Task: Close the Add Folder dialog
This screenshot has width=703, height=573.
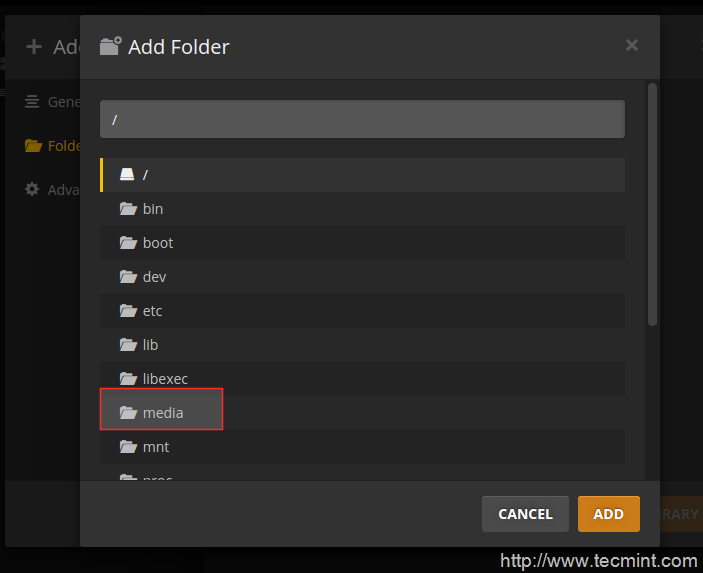Action: click(x=632, y=45)
